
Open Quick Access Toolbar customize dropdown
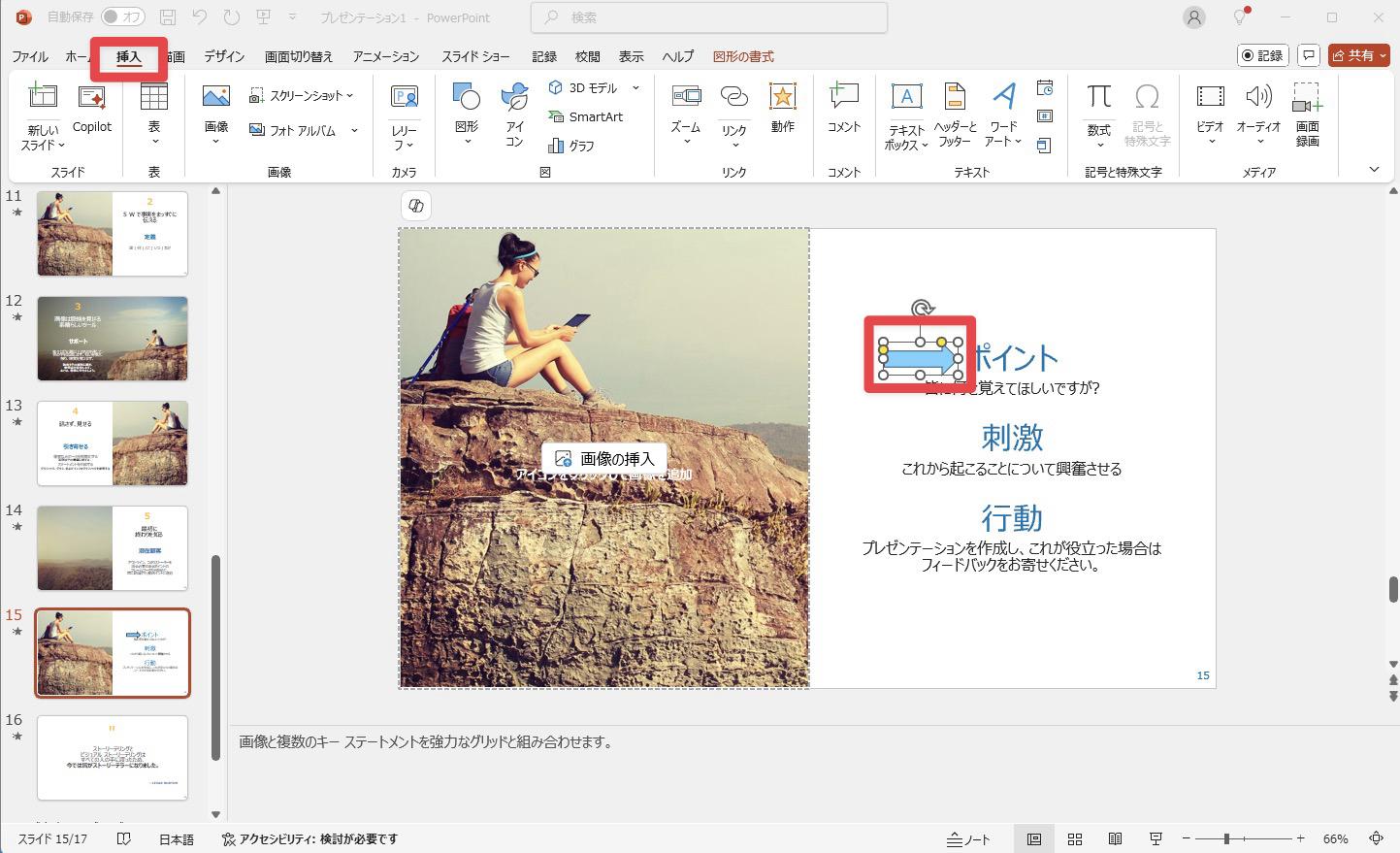click(x=293, y=17)
